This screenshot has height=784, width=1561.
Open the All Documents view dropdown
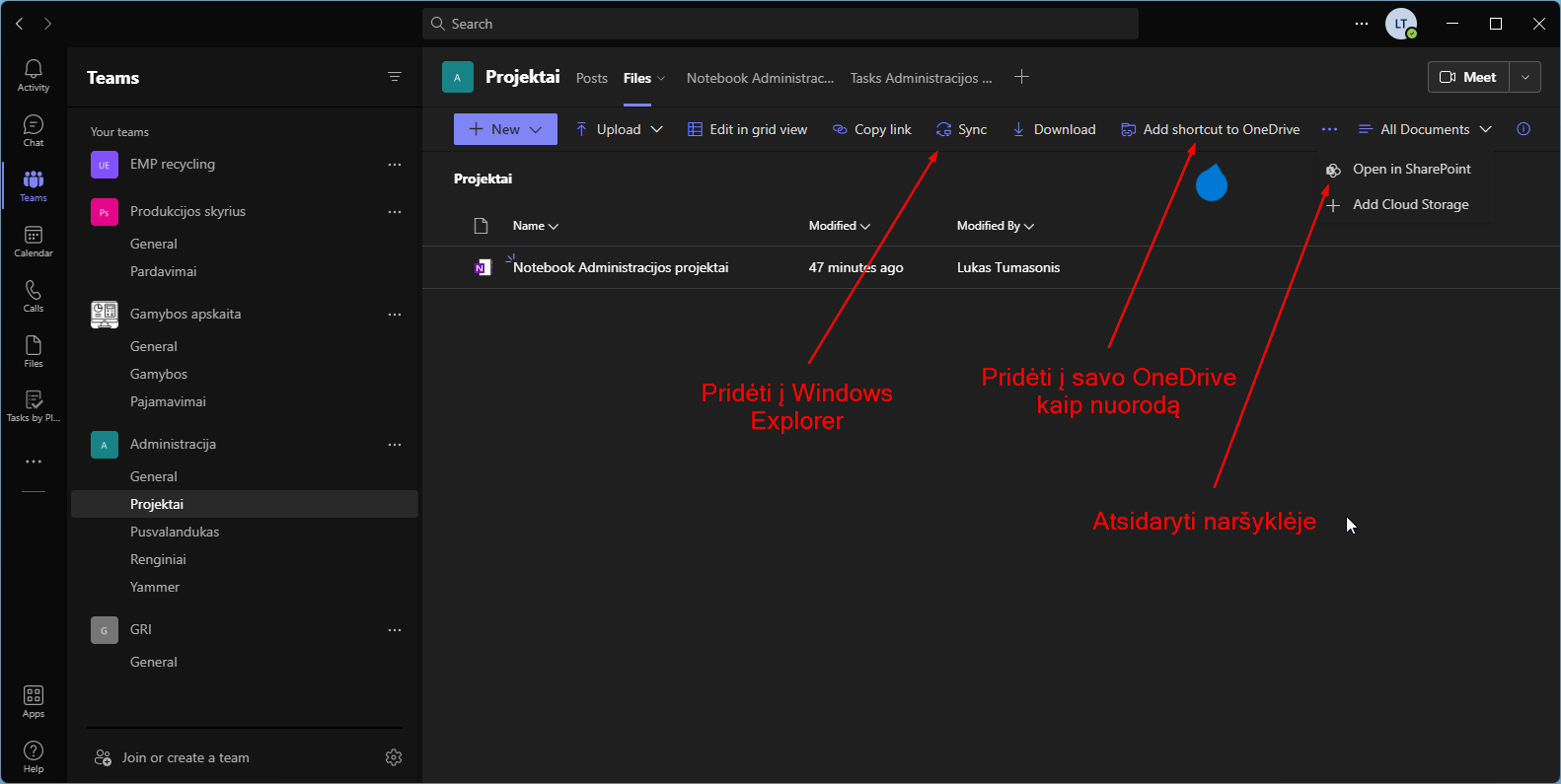[x=1425, y=129]
